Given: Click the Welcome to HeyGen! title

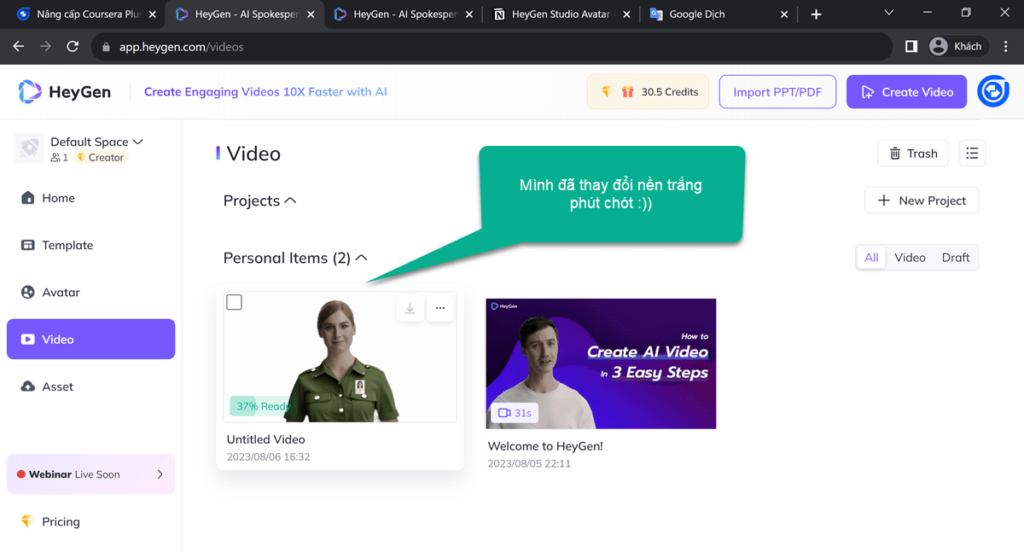Looking at the screenshot, I should [x=545, y=446].
